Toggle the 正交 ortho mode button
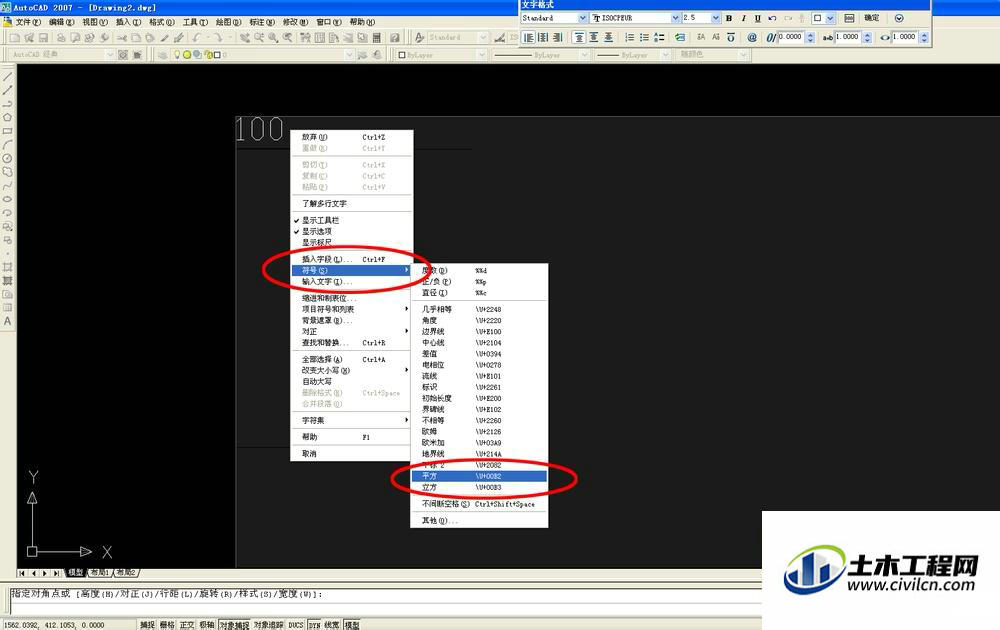Screen dimensions: 1000x630 click(x=187, y=625)
